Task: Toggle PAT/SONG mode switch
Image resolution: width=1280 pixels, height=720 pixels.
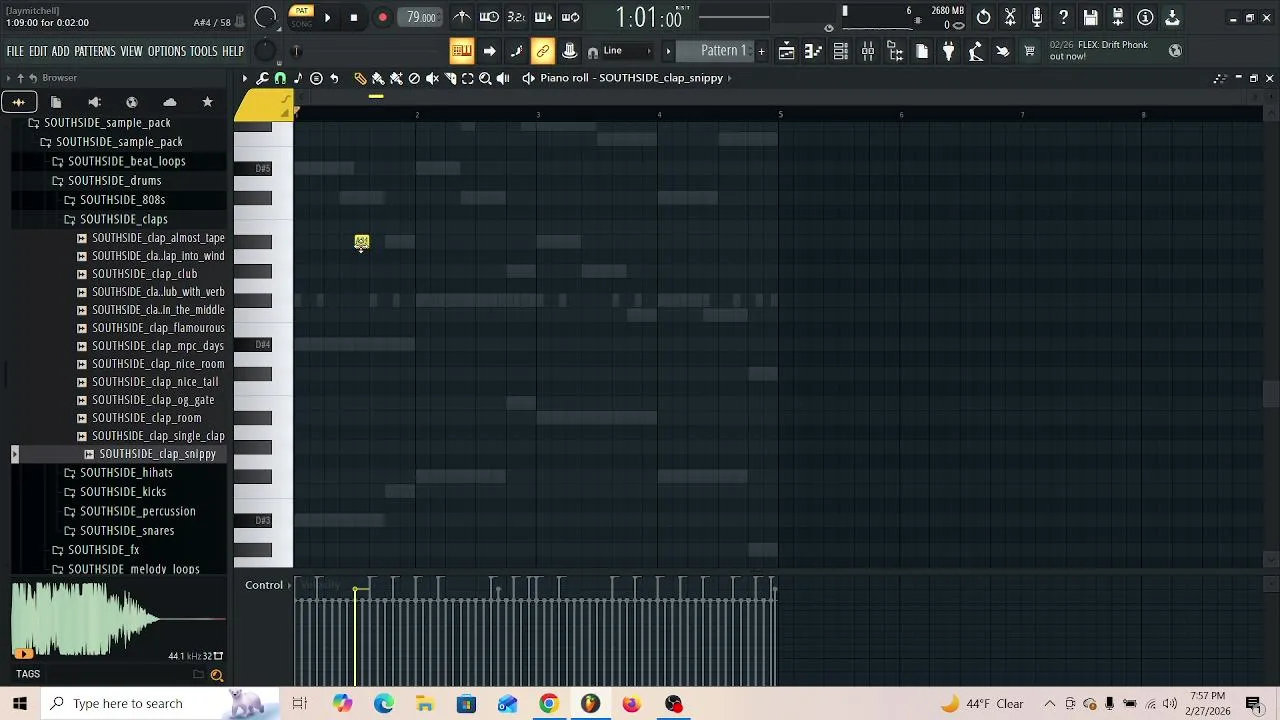Action: click(301, 17)
